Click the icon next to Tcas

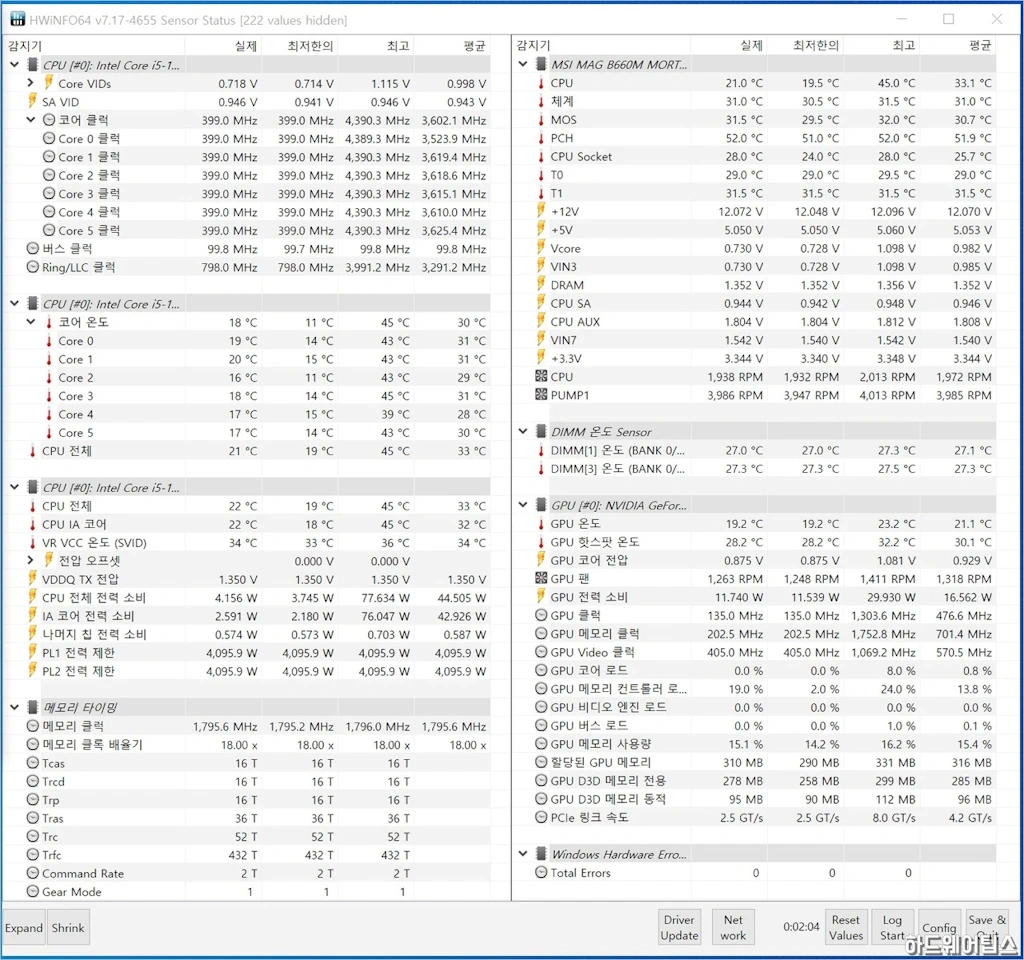coord(33,762)
